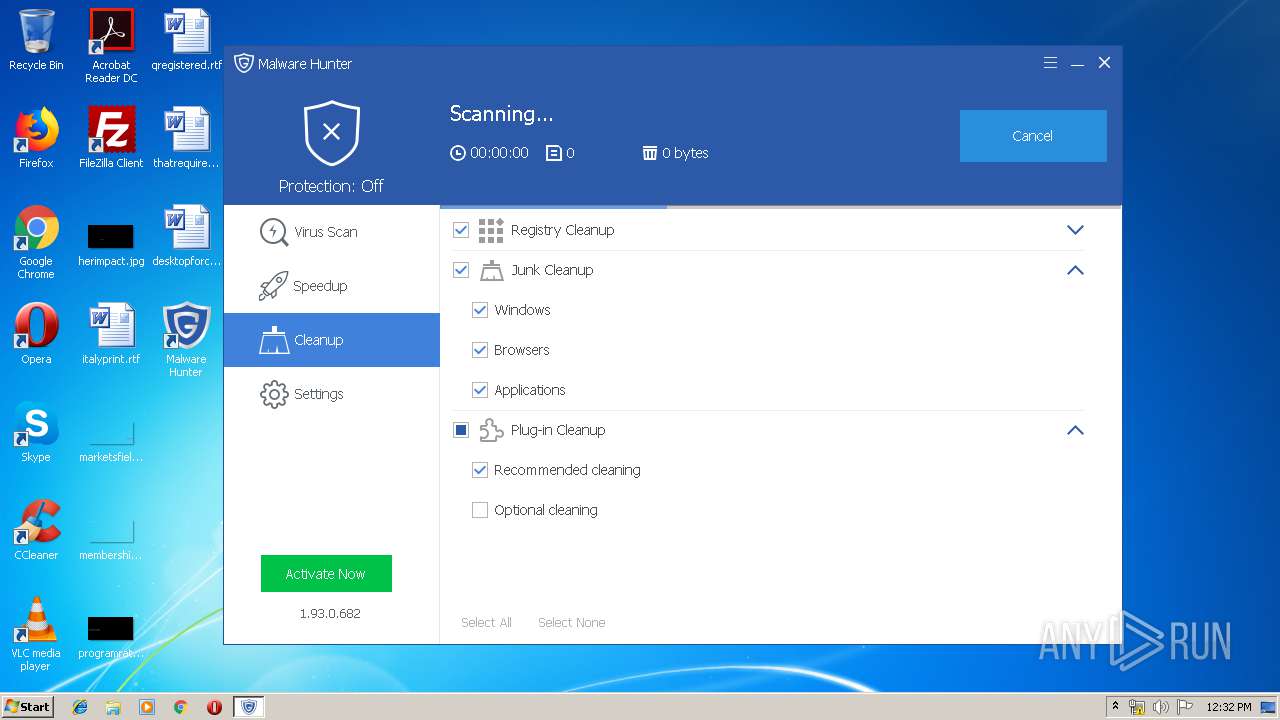Screen dimensions: 1280x720
Task: Open the Cleanup tab
Action: click(332, 340)
